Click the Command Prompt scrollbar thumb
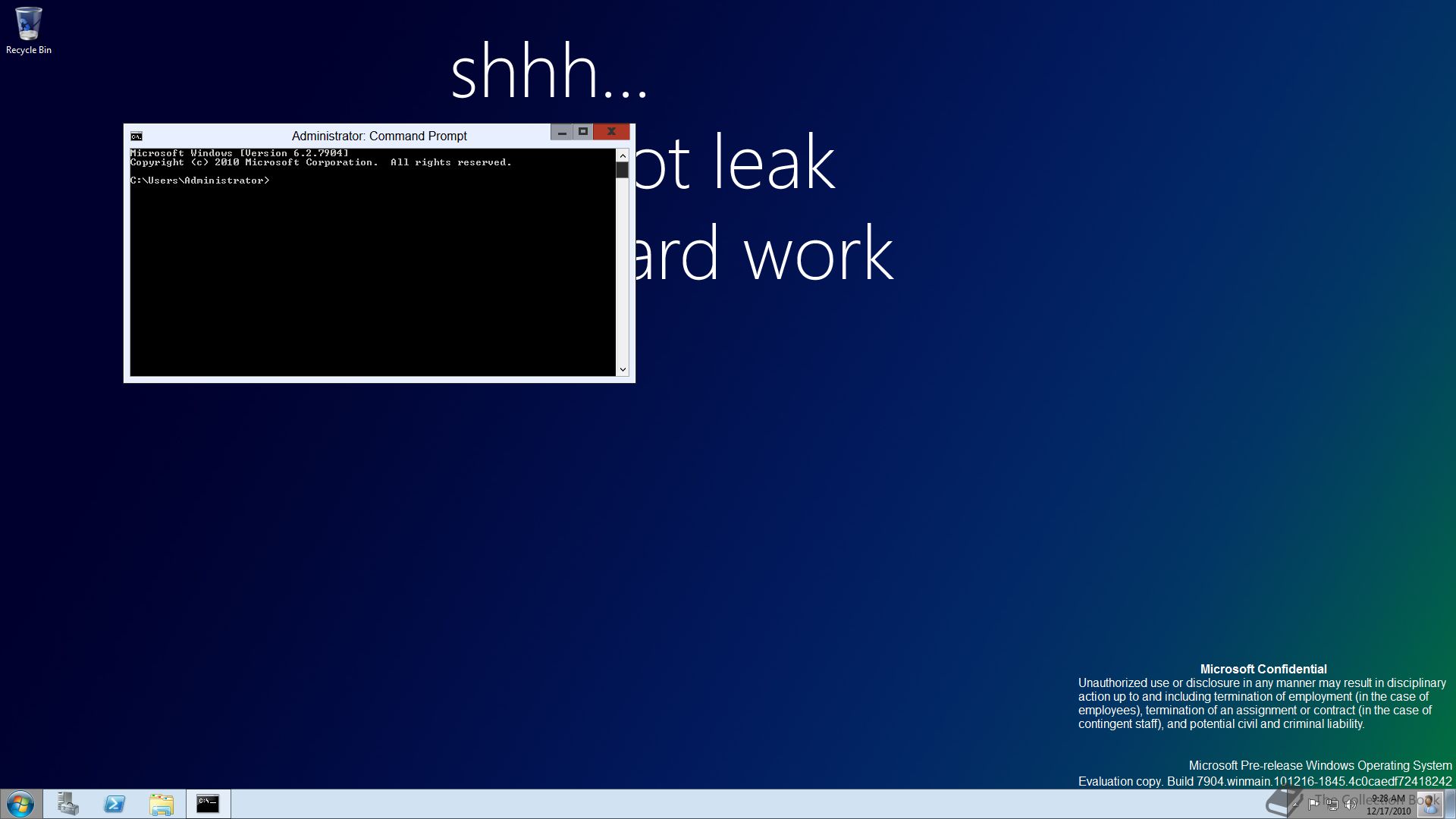 (x=623, y=171)
